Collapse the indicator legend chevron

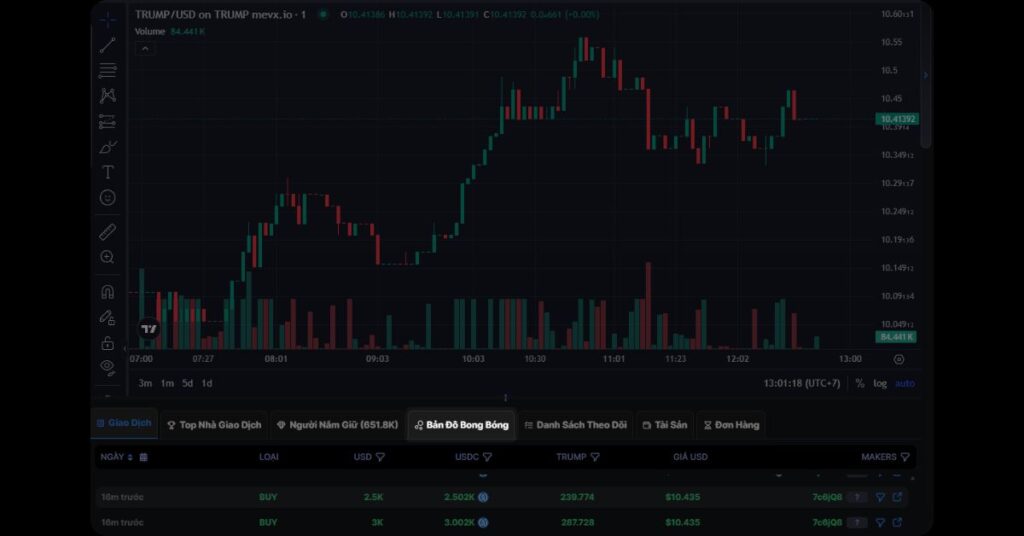click(145, 48)
